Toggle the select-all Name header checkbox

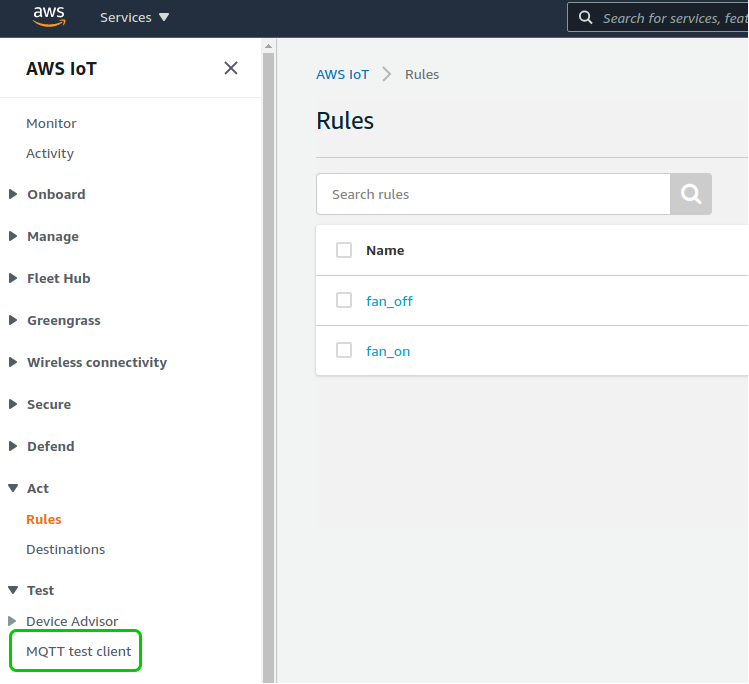(x=343, y=250)
